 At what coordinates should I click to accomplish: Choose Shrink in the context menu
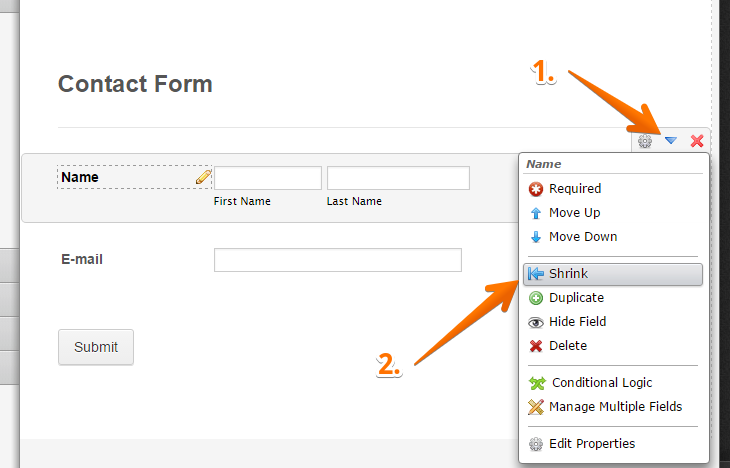click(x=568, y=273)
